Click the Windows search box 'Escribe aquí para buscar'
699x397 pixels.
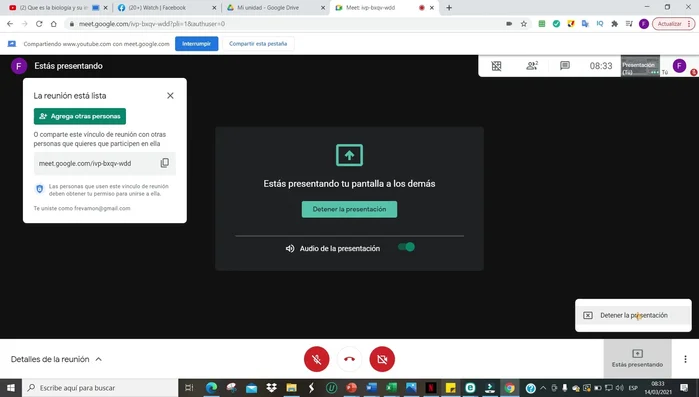(100, 388)
